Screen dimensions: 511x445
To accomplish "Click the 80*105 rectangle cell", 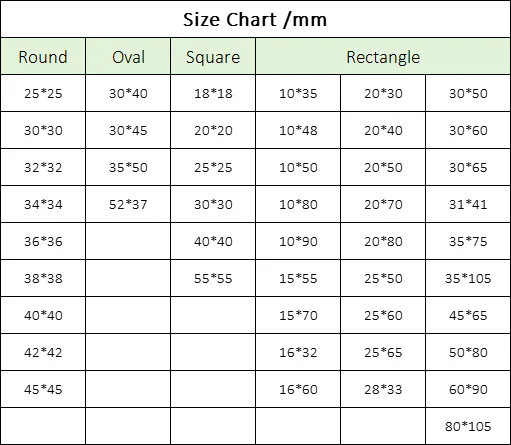I will 468,426.
